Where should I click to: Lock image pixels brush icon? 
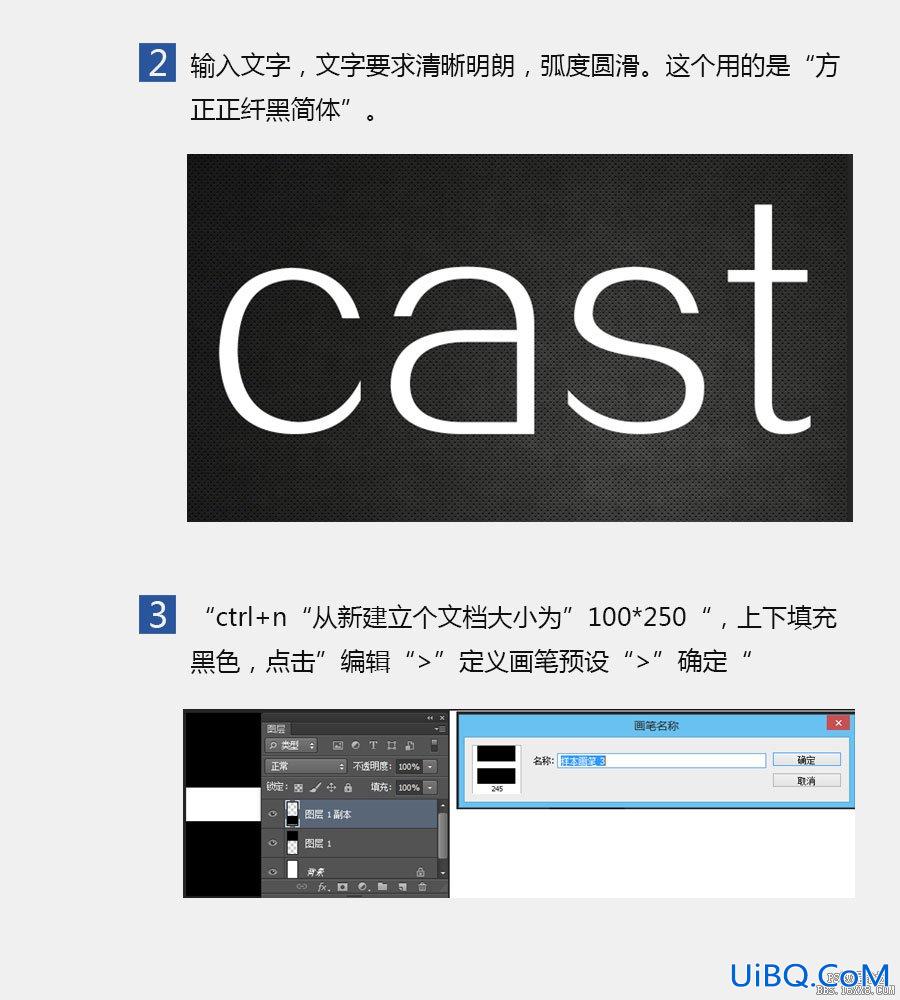point(315,788)
